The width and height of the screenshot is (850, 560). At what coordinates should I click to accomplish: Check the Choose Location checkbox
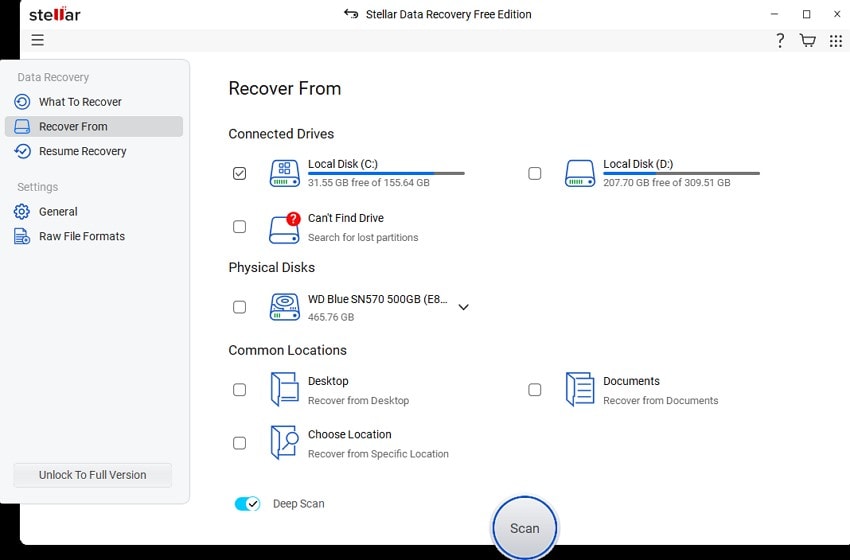(239, 443)
